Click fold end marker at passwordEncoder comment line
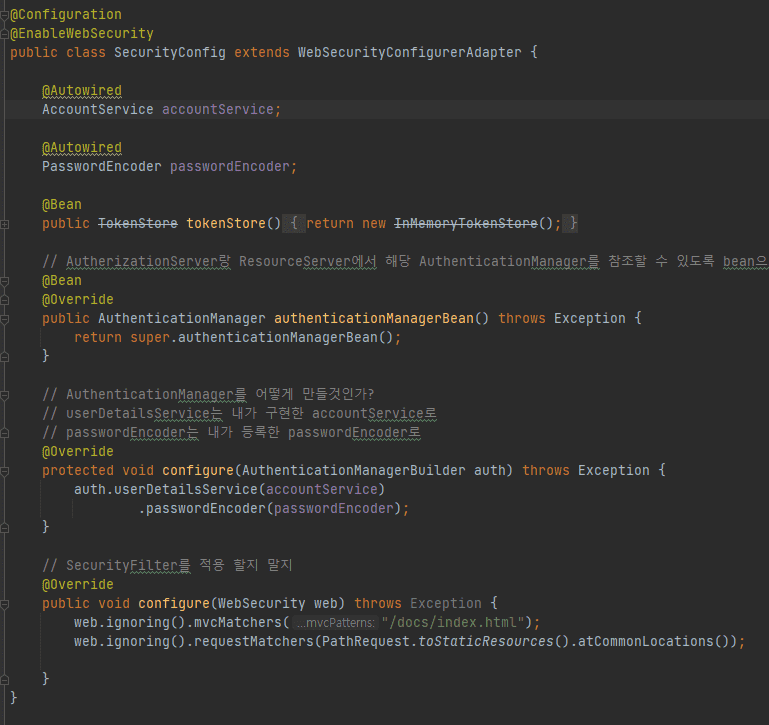 coord(4,433)
